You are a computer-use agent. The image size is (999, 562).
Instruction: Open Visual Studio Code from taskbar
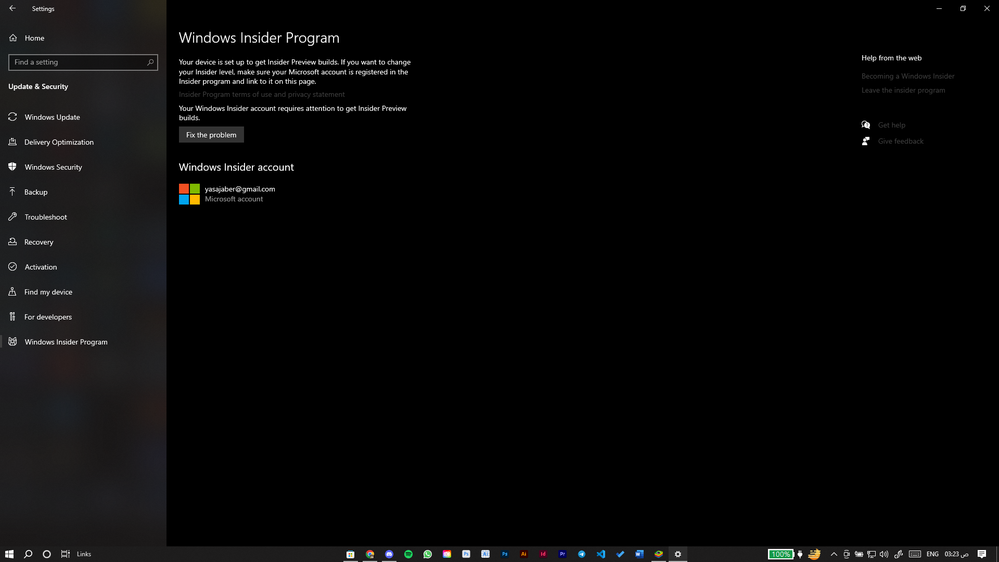tap(601, 554)
